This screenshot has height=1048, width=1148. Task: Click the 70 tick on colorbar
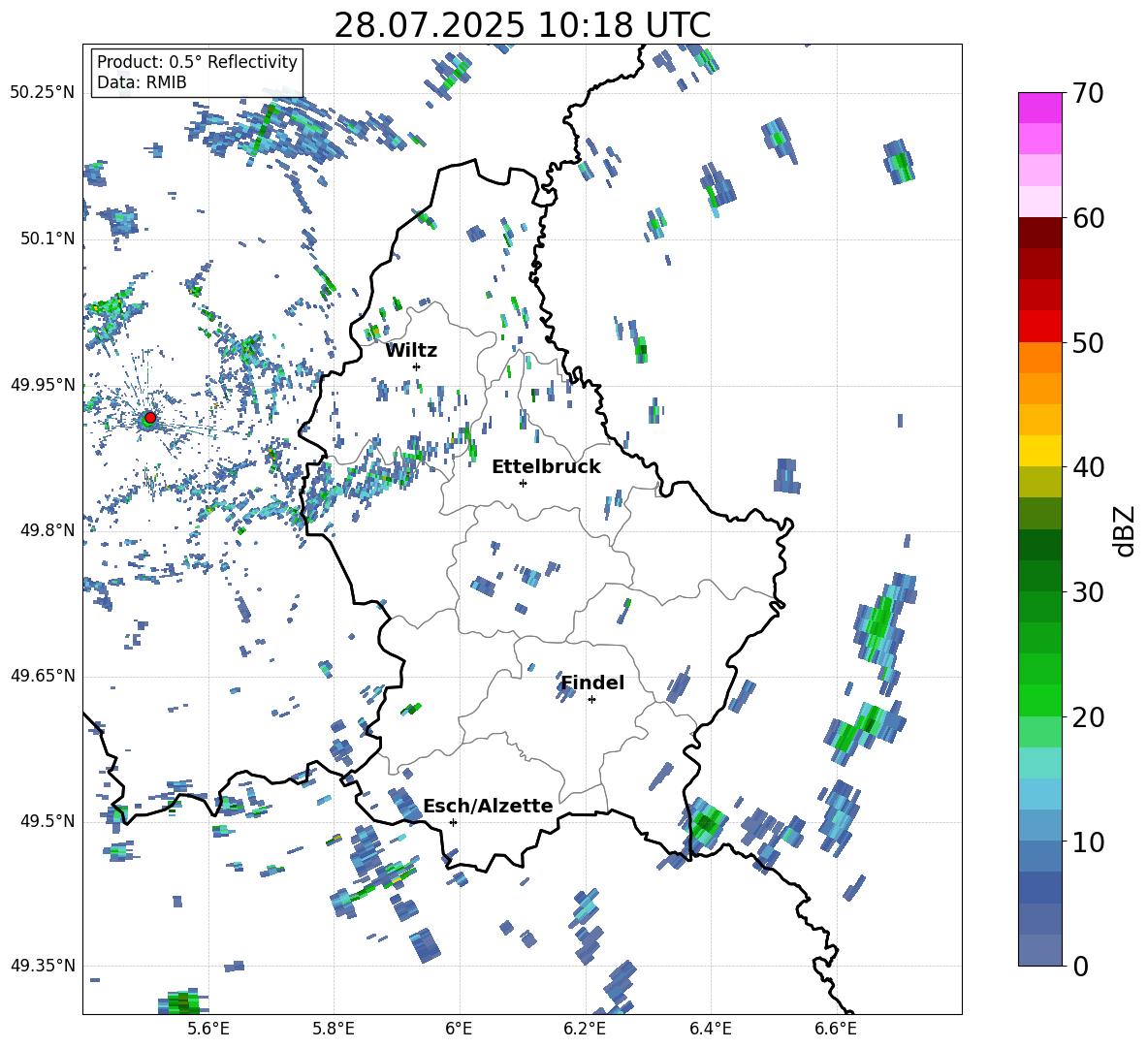tap(1088, 93)
